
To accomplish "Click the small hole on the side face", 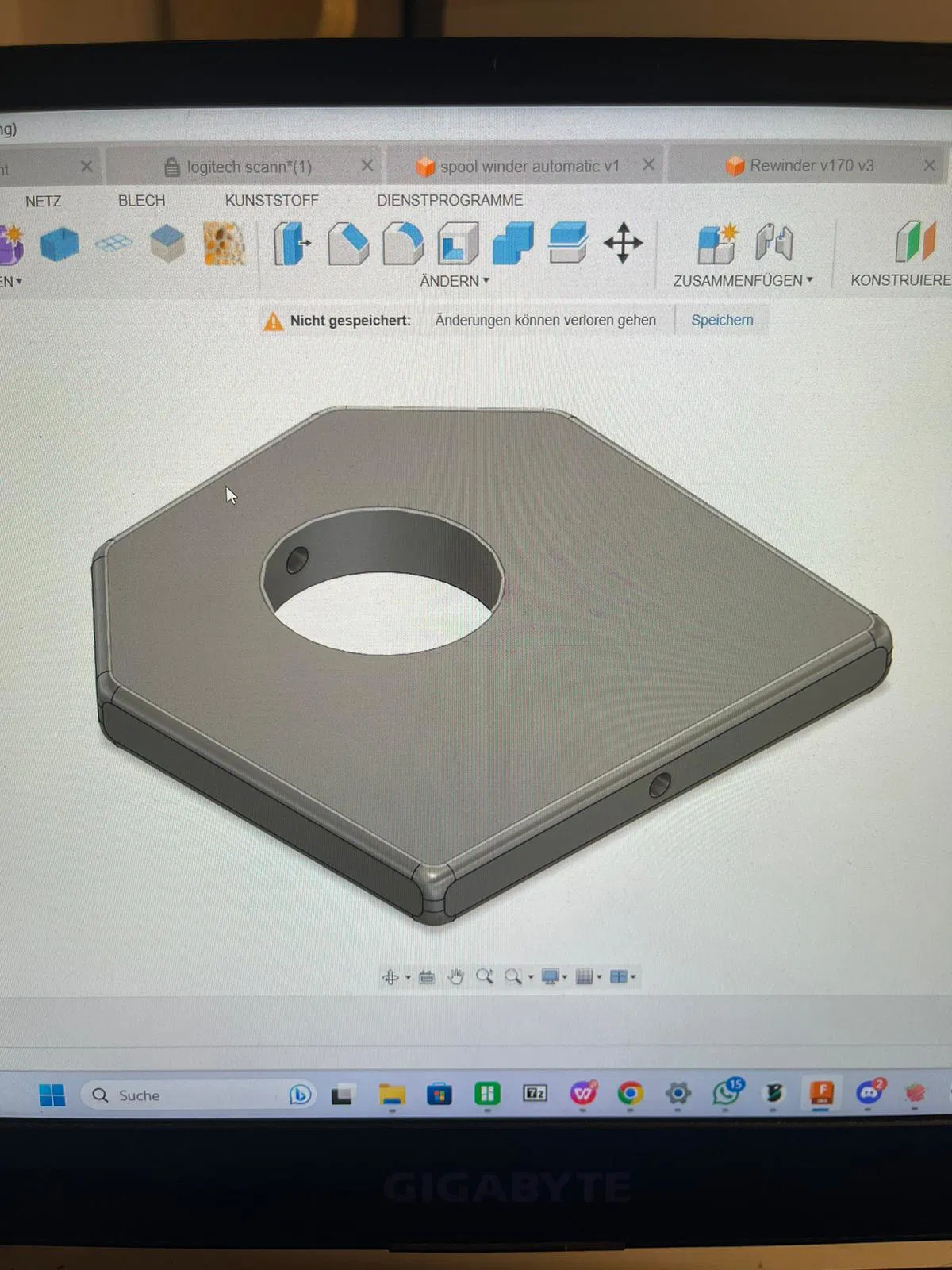I will click(659, 785).
